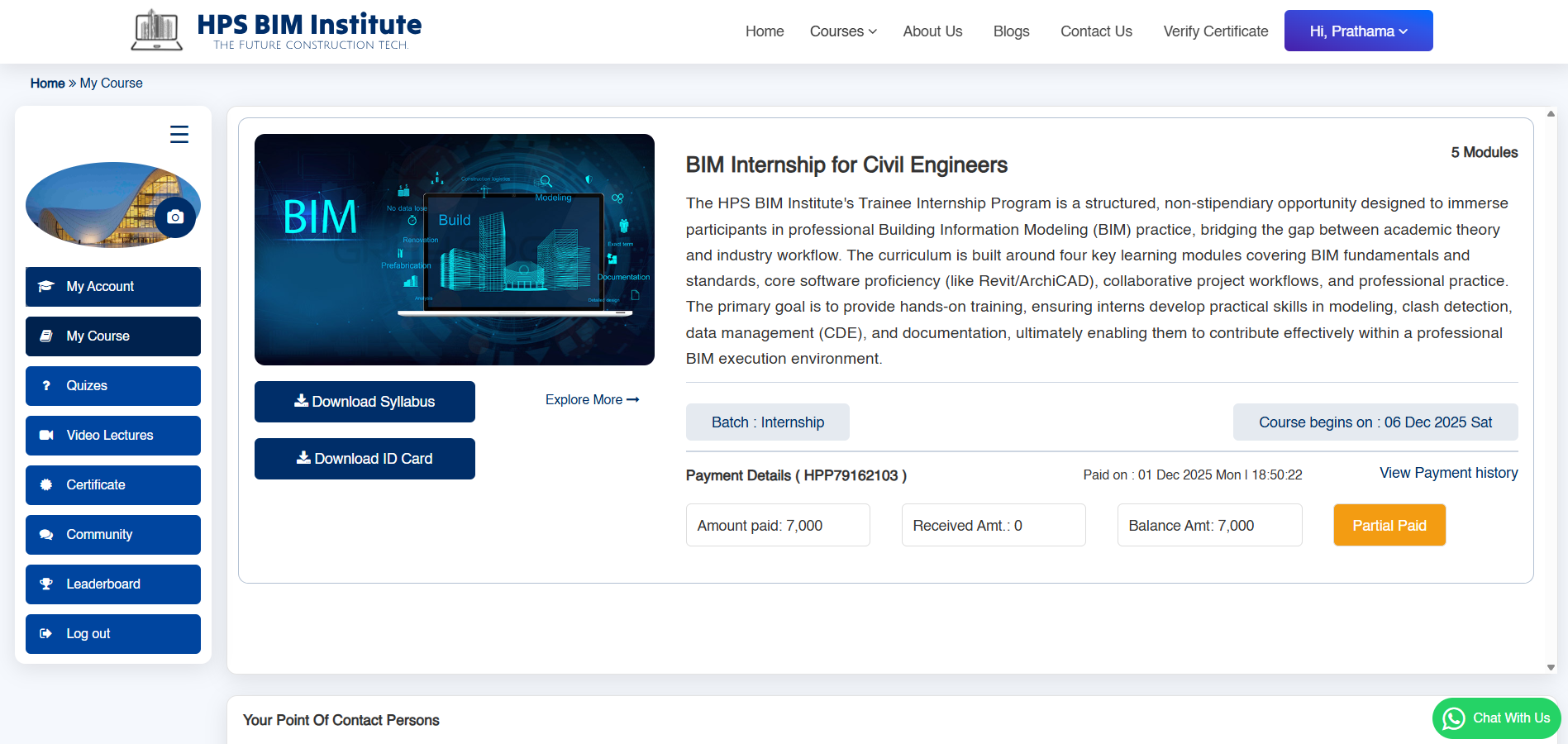This screenshot has width=1568, height=744.
Task: Click the BIM course thumbnail image
Action: [455, 250]
